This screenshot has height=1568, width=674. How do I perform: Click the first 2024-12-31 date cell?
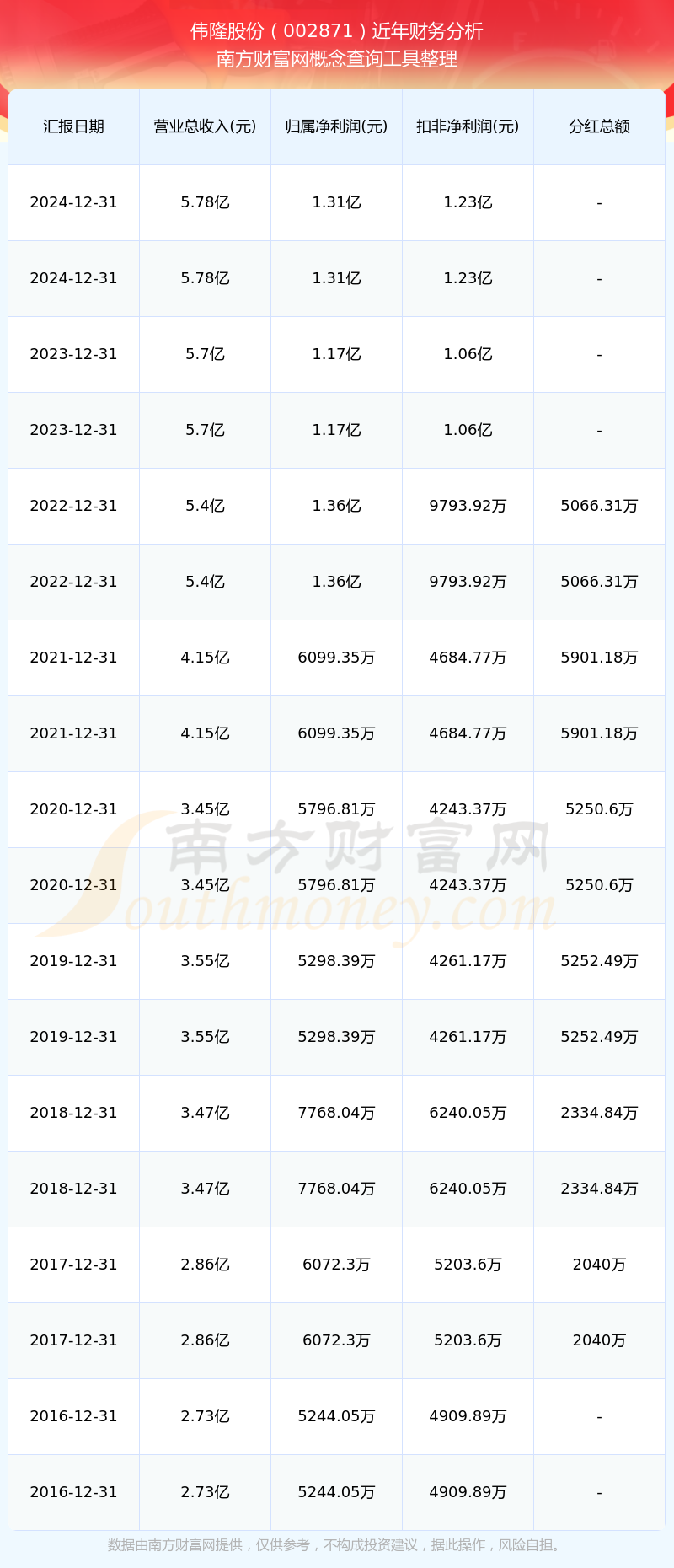[74, 202]
